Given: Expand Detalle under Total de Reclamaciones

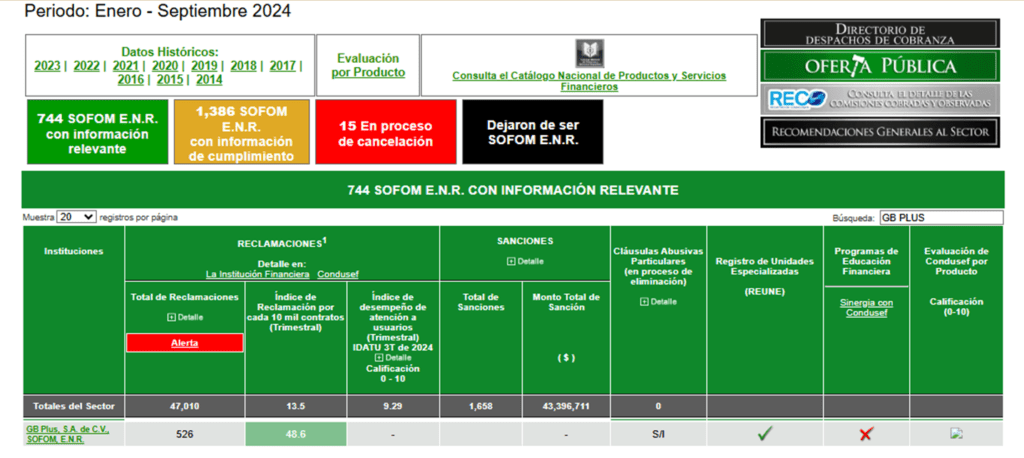Looking at the screenshot, I should coord(184,317).
